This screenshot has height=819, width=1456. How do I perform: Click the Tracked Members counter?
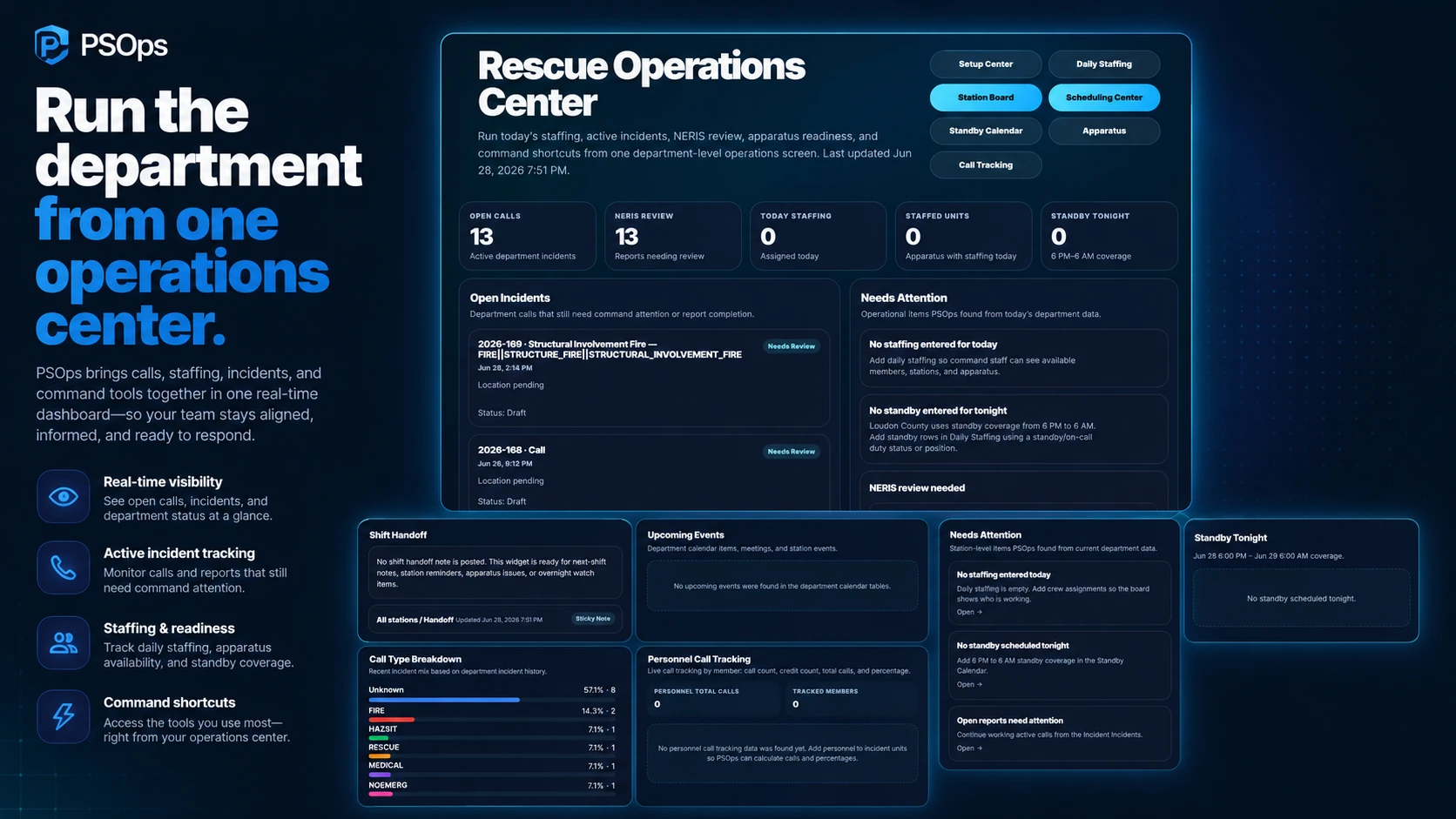point(852,698)
